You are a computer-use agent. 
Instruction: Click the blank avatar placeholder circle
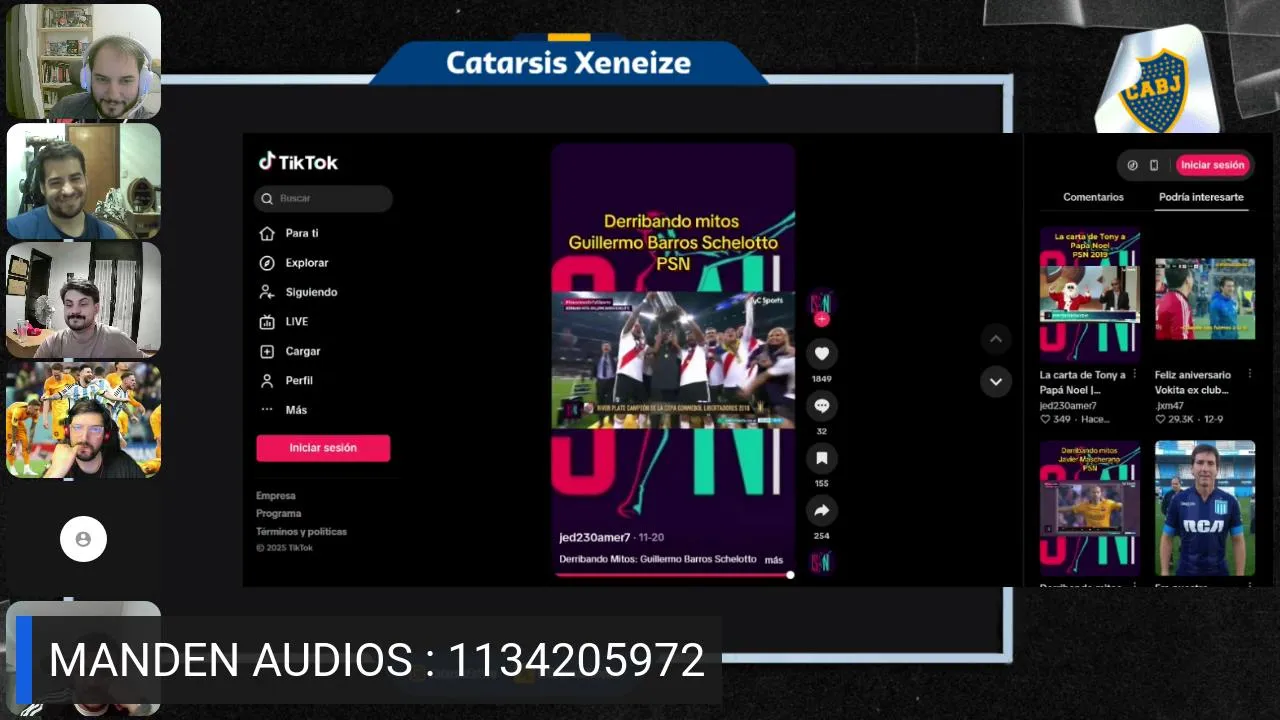[x=83, y=539]
